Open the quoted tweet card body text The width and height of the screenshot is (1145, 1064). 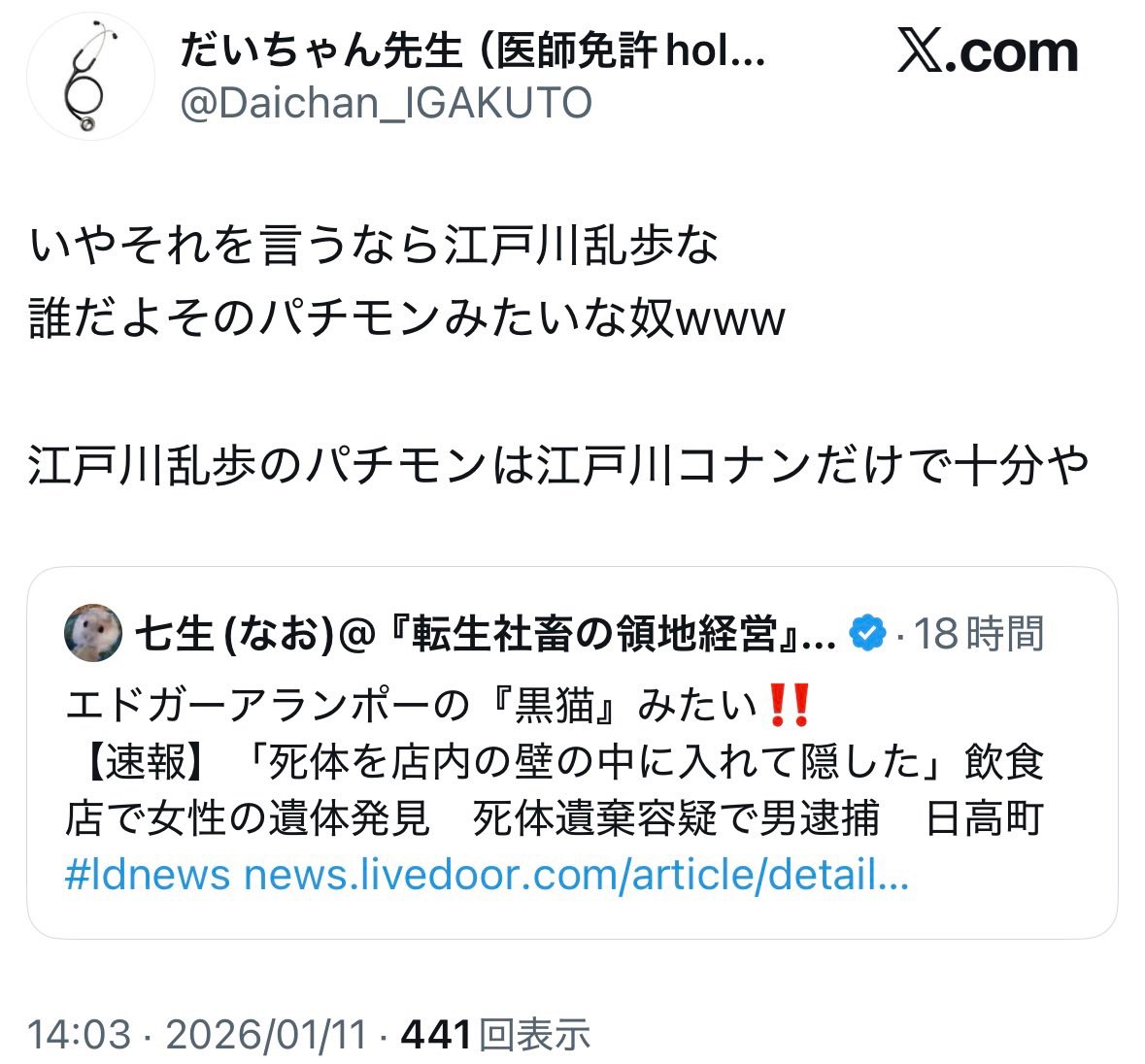pyautogui.click(x=555, y=789)
